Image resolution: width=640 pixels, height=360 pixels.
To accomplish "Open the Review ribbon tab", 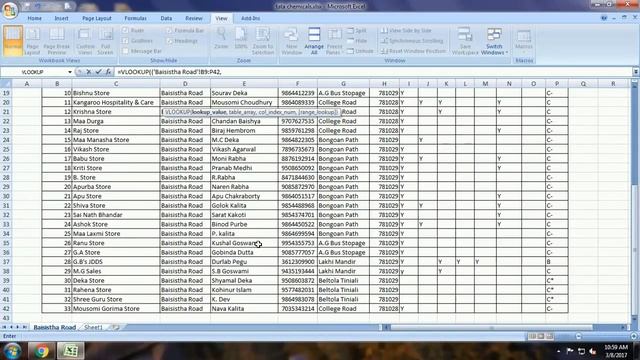I will click(x=193, y=18).
